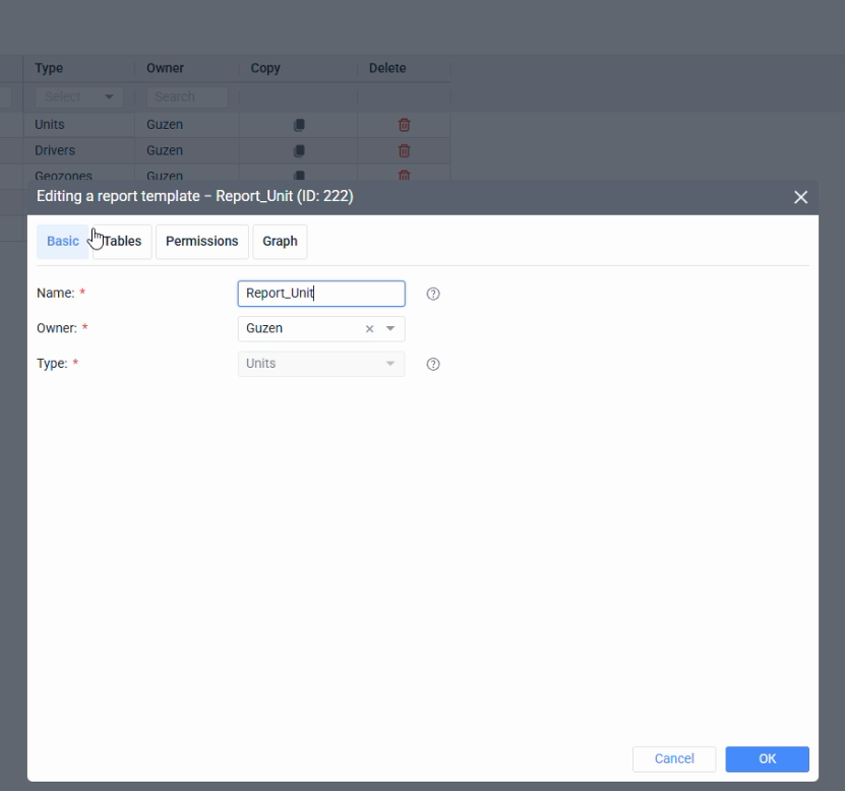
Task: Delete the Drivers row template
Action: 404,151
